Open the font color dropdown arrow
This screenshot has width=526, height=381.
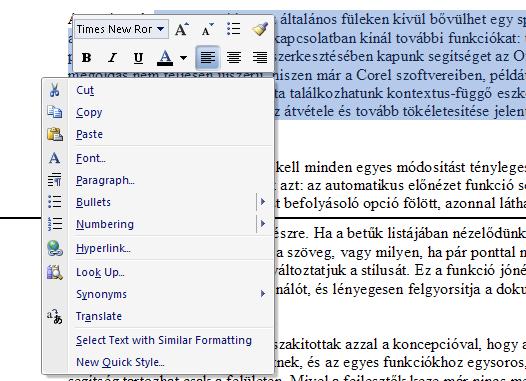(x=183, y=58)
